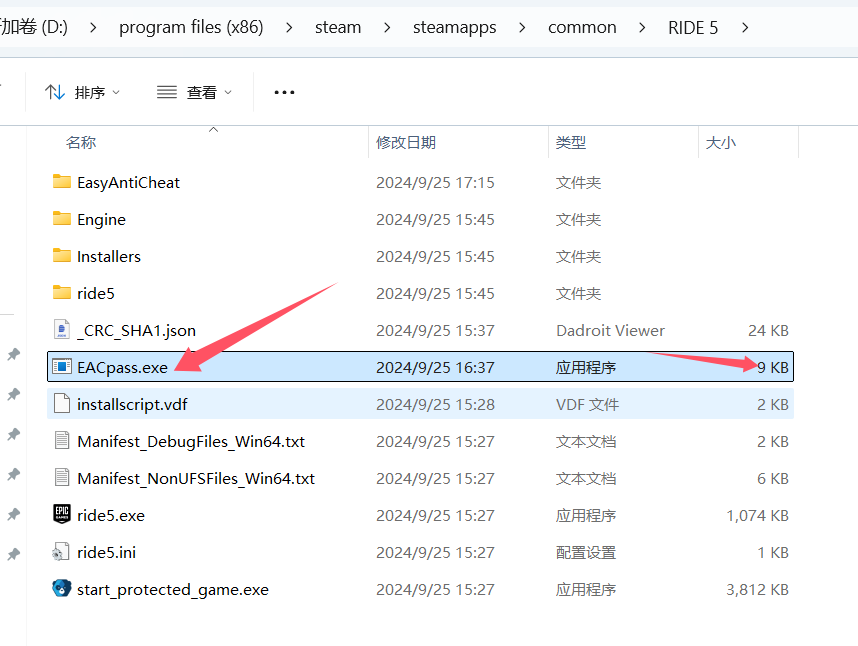Select the _CRC_SHA1.json file name

pyautogui.click(x=136, y=330)
